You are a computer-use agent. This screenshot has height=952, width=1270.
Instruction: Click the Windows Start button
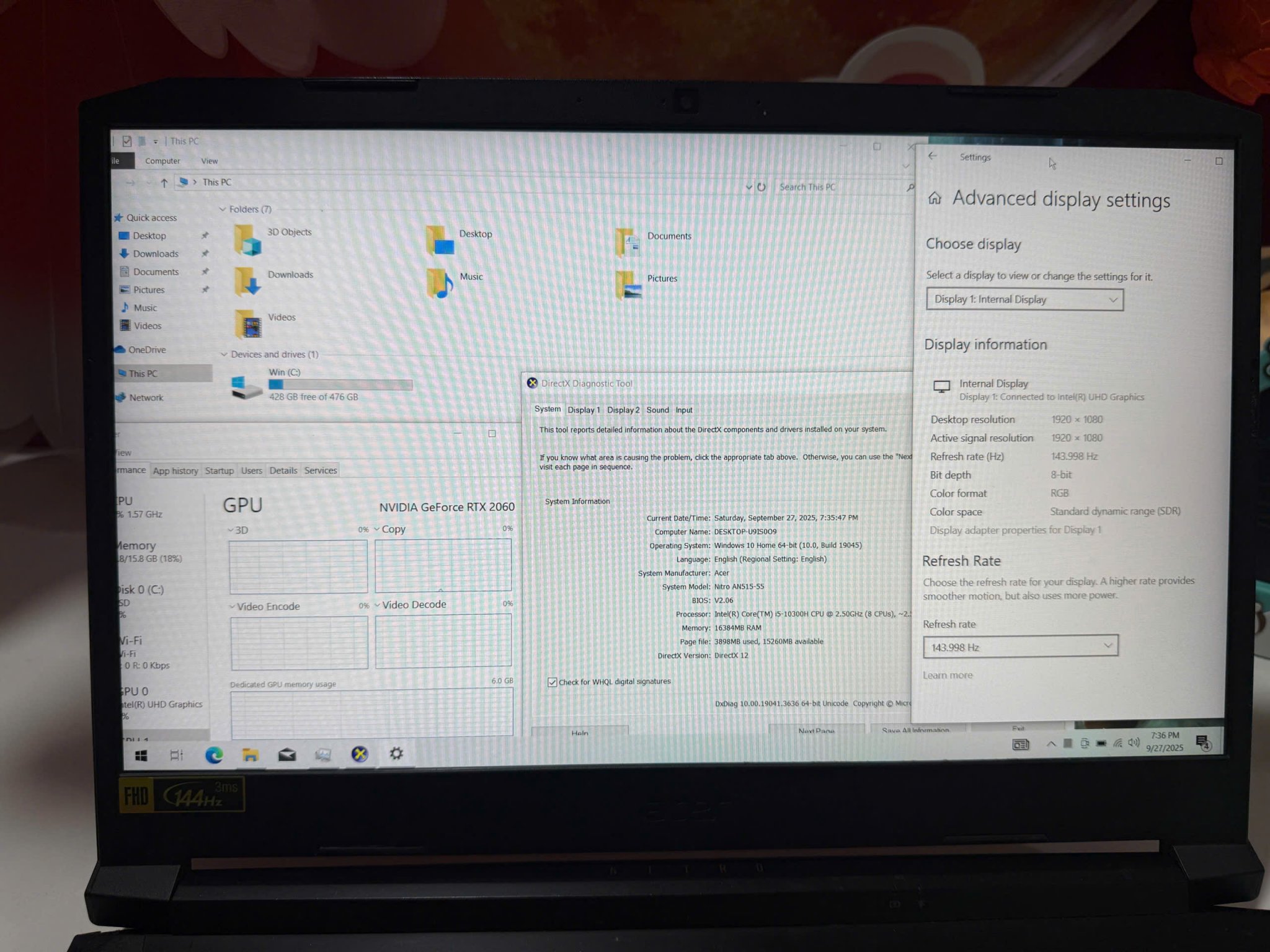click(141, 756)
